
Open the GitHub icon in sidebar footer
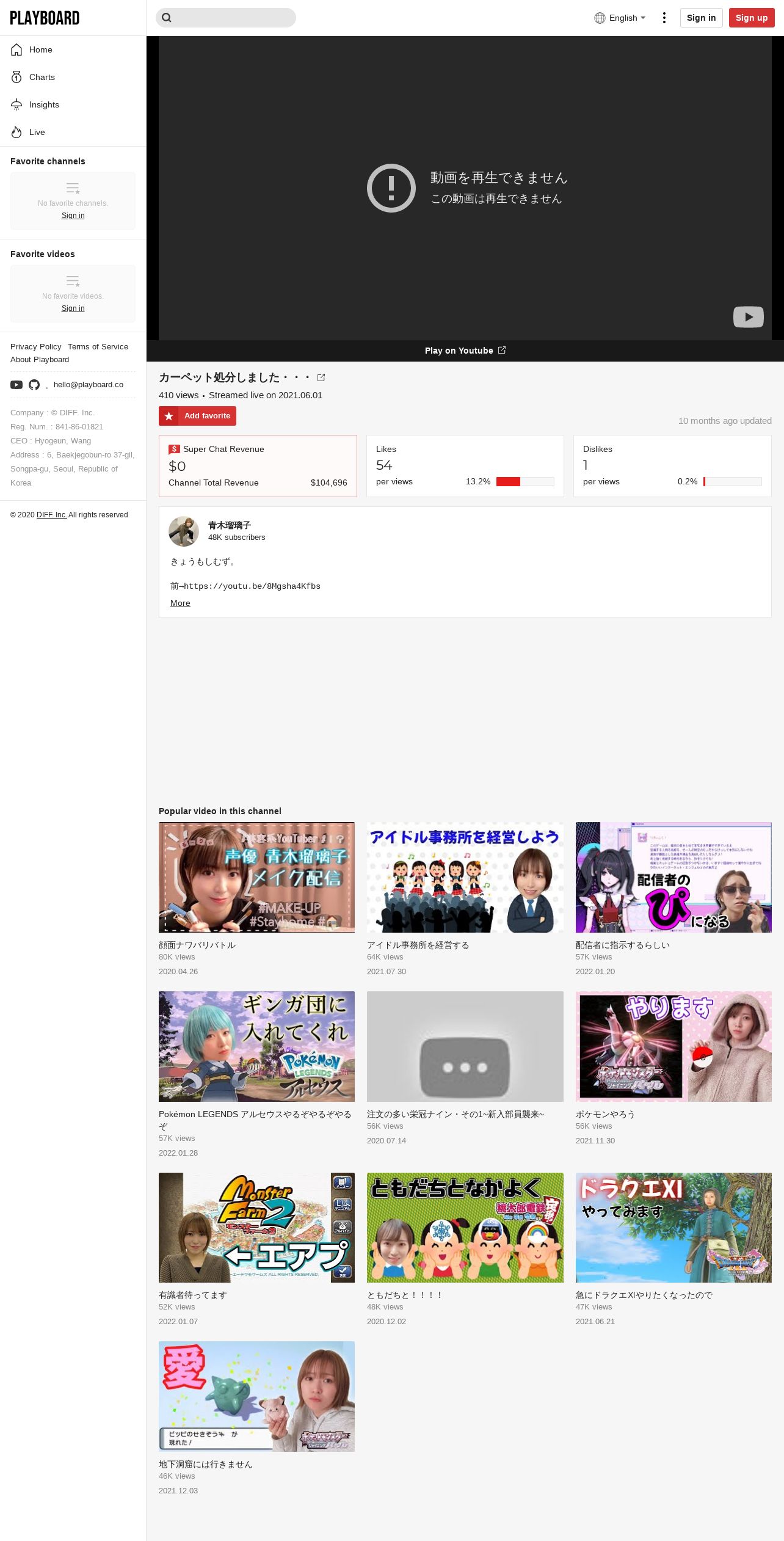[34, 385]
